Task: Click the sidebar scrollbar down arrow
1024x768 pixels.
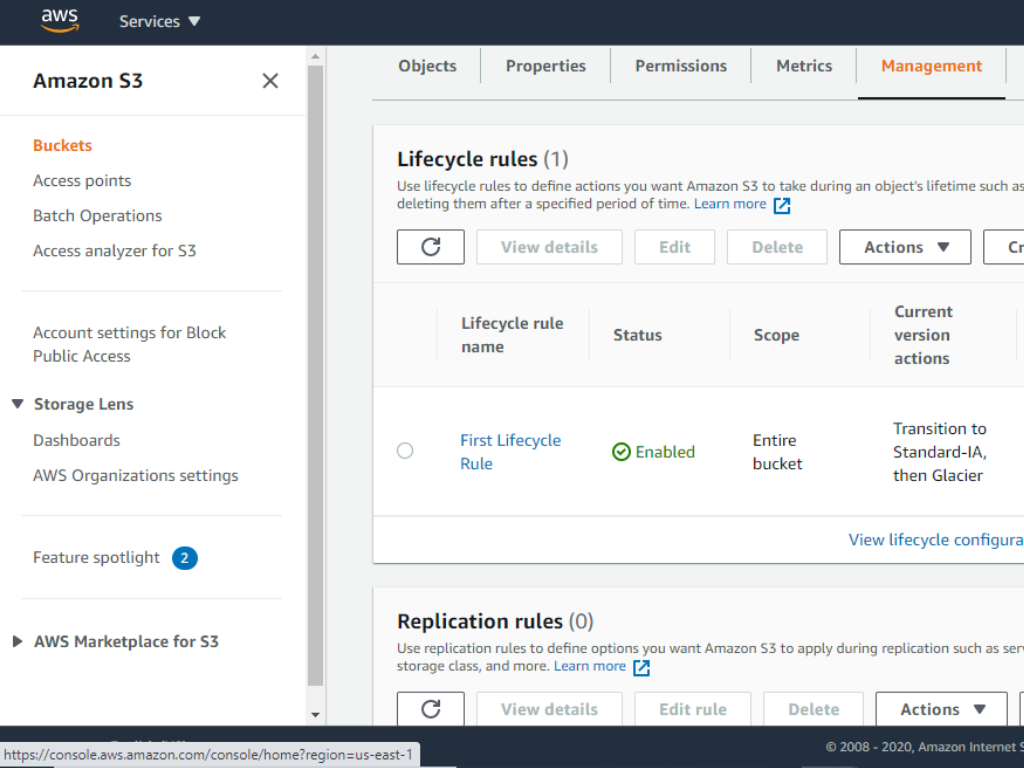Action: point(315,714)
